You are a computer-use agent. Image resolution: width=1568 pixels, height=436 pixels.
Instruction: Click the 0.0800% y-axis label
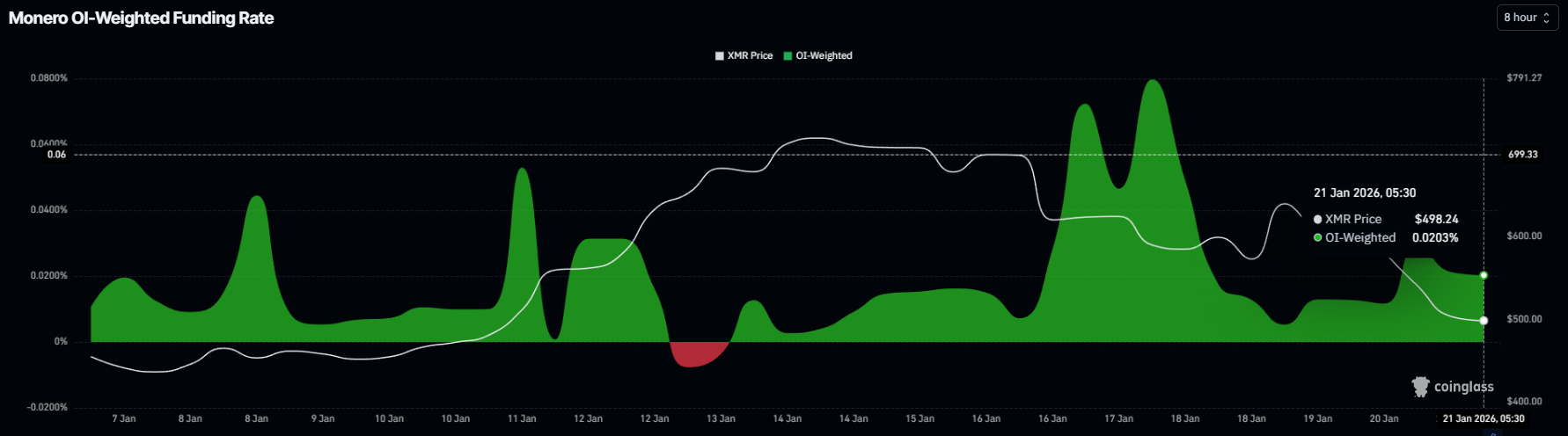coord(48,78)
